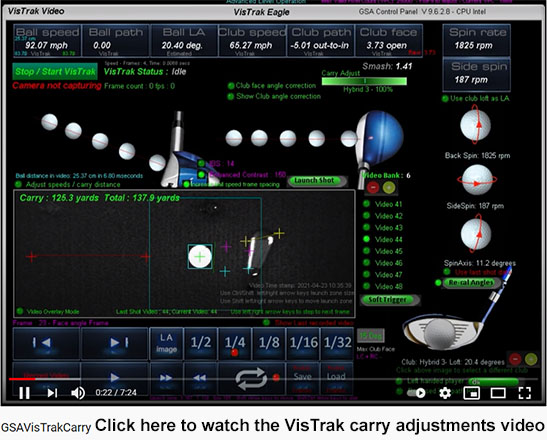The height and width of the screenshot is (440, 547).
Task: Click the Ball speed 92.07 mph panel
Action: coord(47,40)
